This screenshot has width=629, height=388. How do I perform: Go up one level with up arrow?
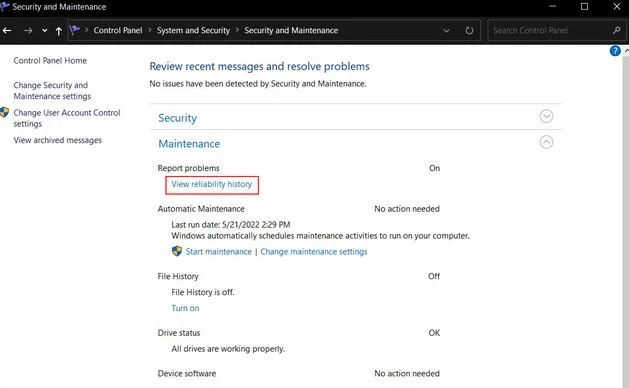tap(59, 30)
